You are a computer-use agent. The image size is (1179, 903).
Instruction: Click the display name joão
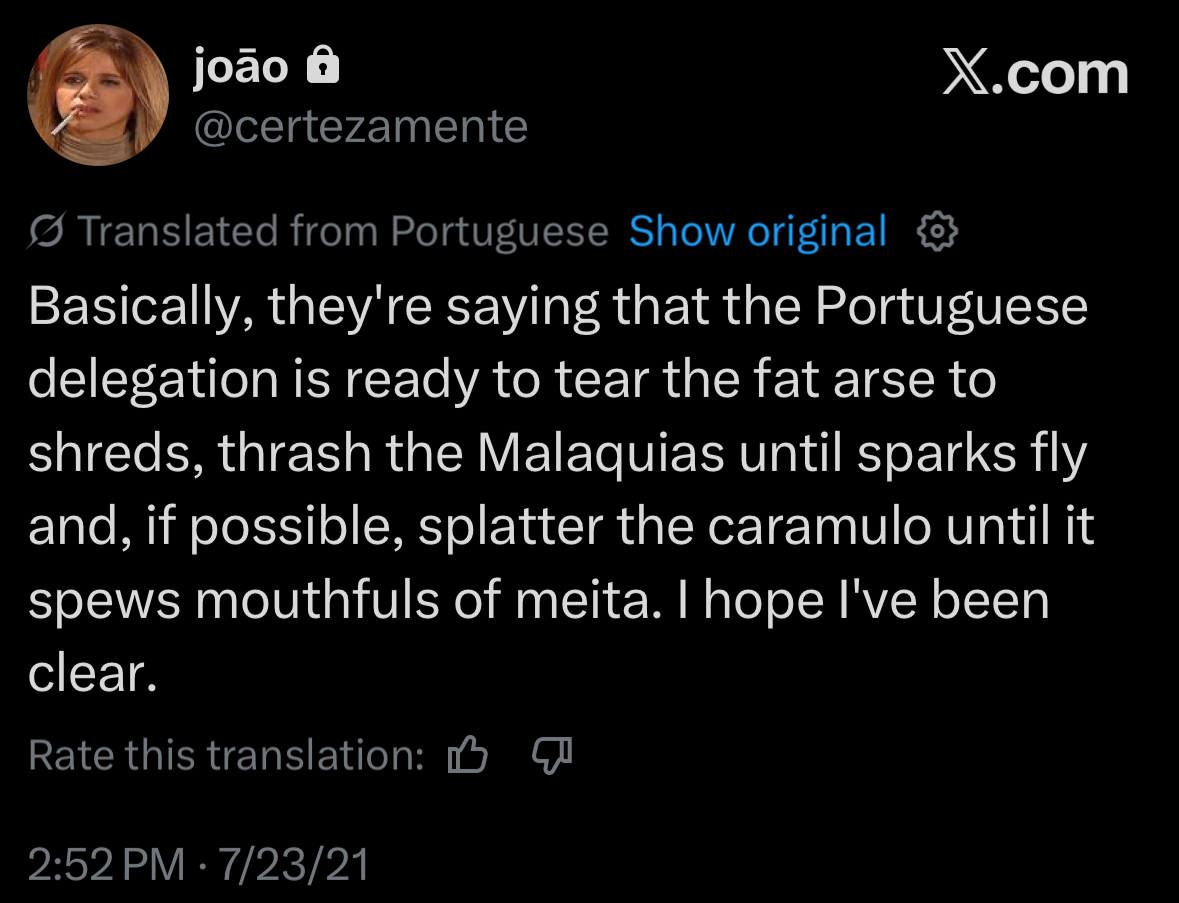pos(241,67)
